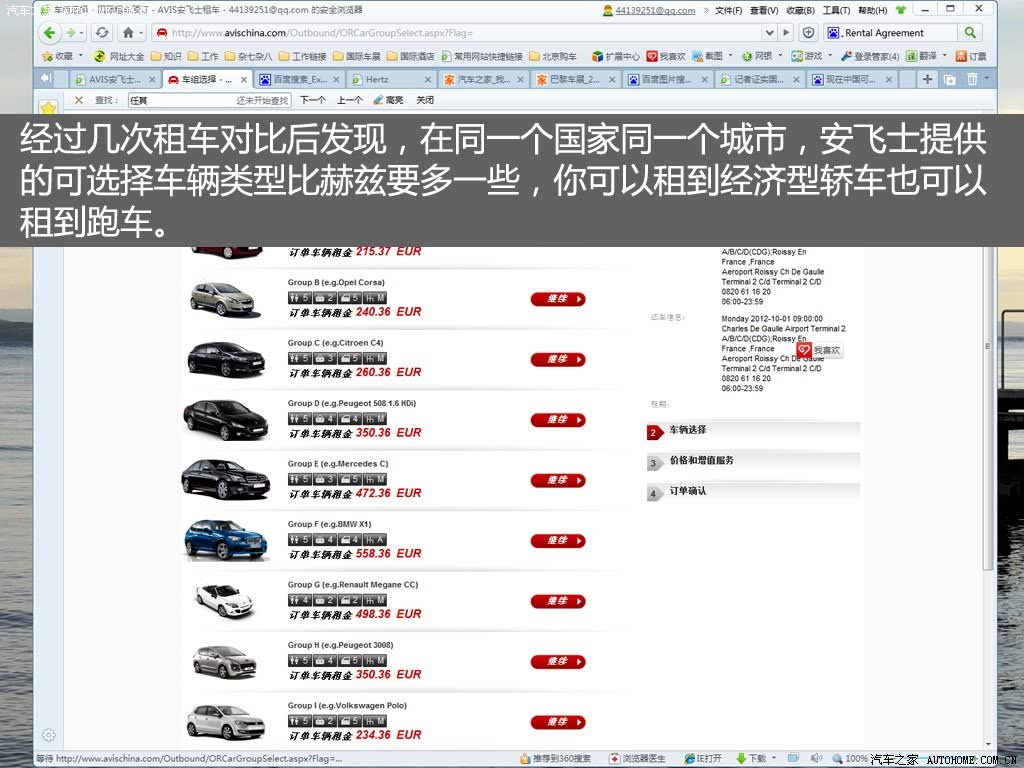Viewport: 1024px width, 768px height.
Task: Open the 网址大全 bookmark
Action: [119, 56]
